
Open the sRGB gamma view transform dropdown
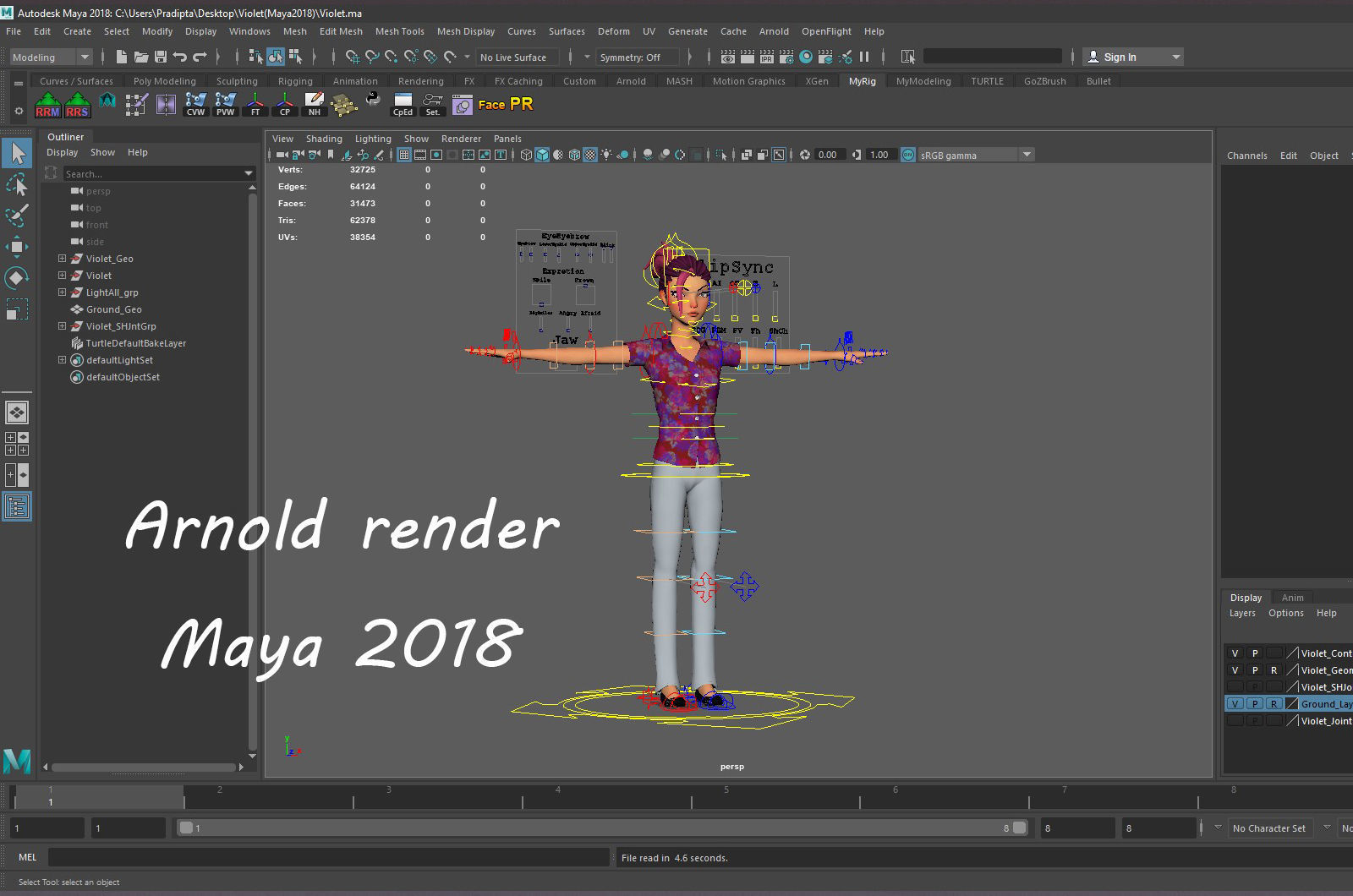976,155
